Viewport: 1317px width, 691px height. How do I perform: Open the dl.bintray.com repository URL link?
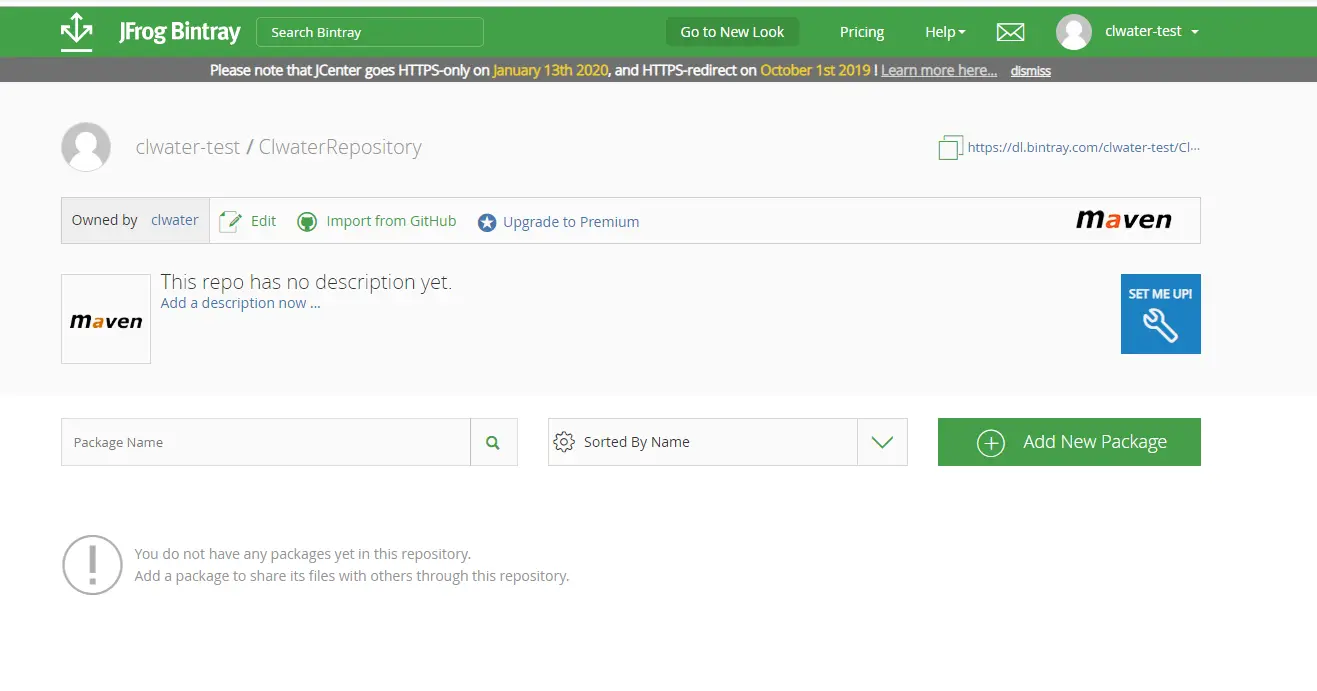[x=1084, y=147]
